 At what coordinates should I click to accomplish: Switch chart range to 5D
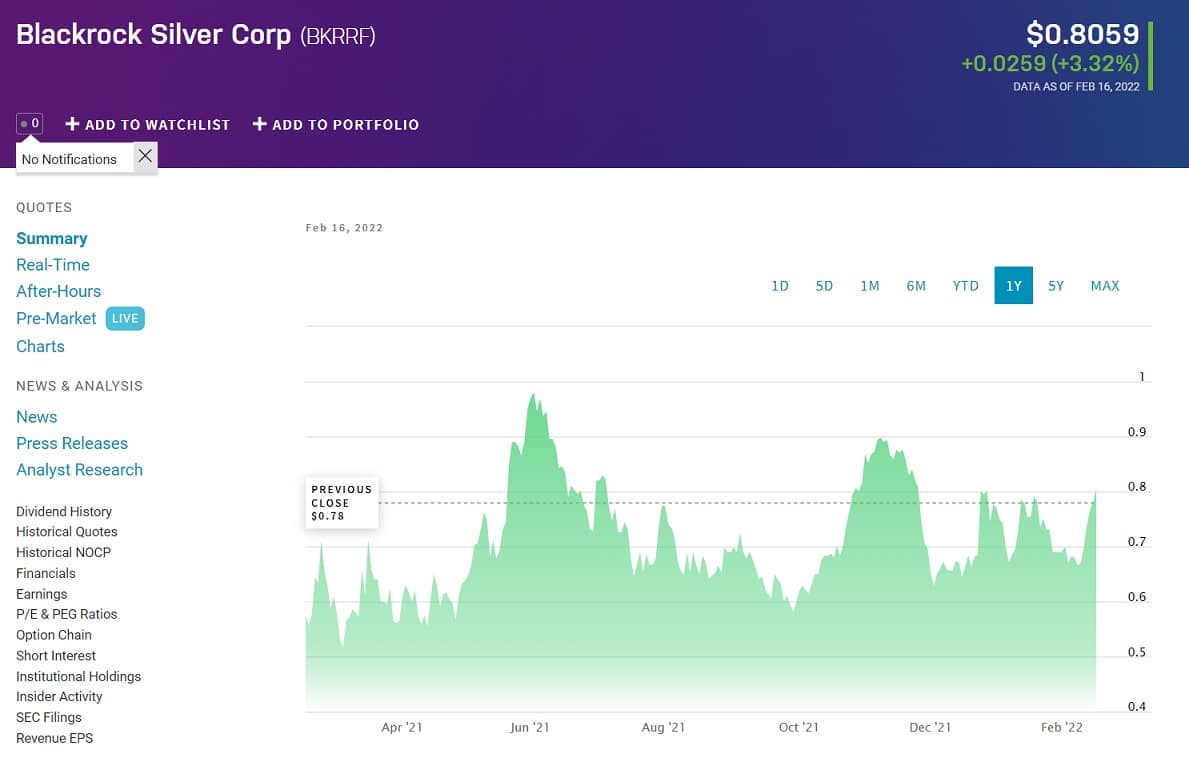(824, 286)
